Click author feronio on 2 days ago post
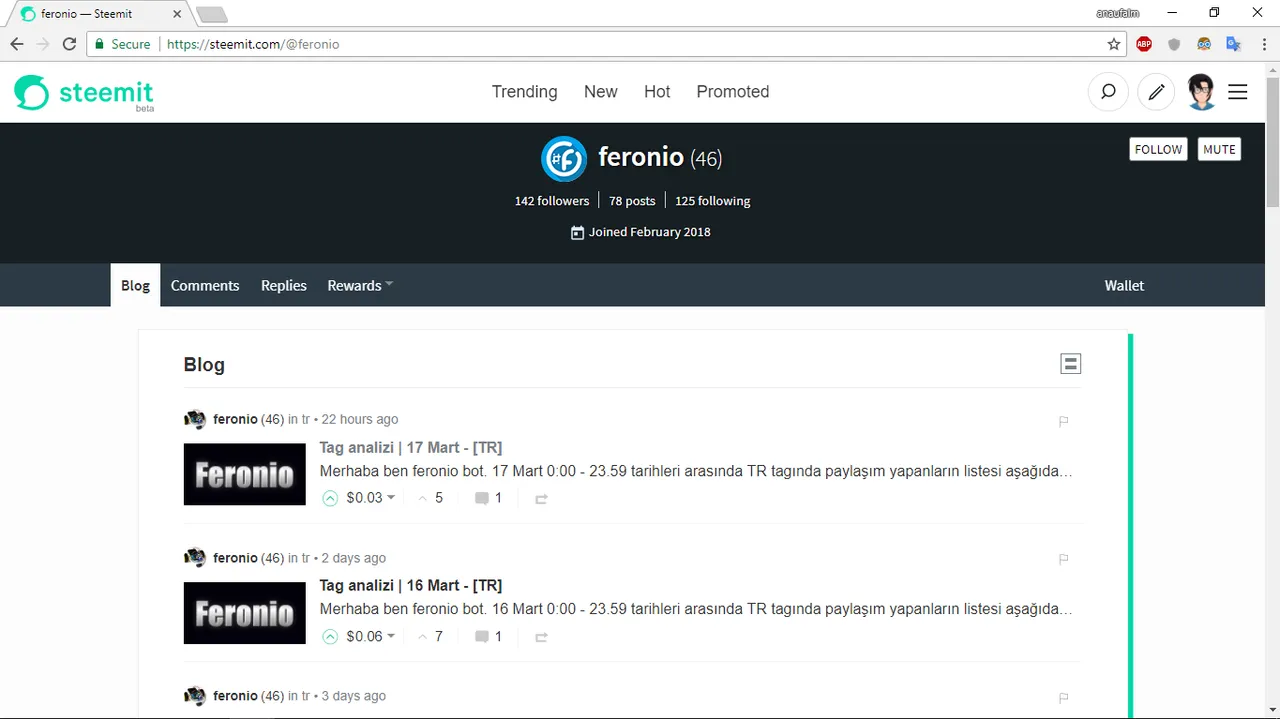 tap(235, 558)
